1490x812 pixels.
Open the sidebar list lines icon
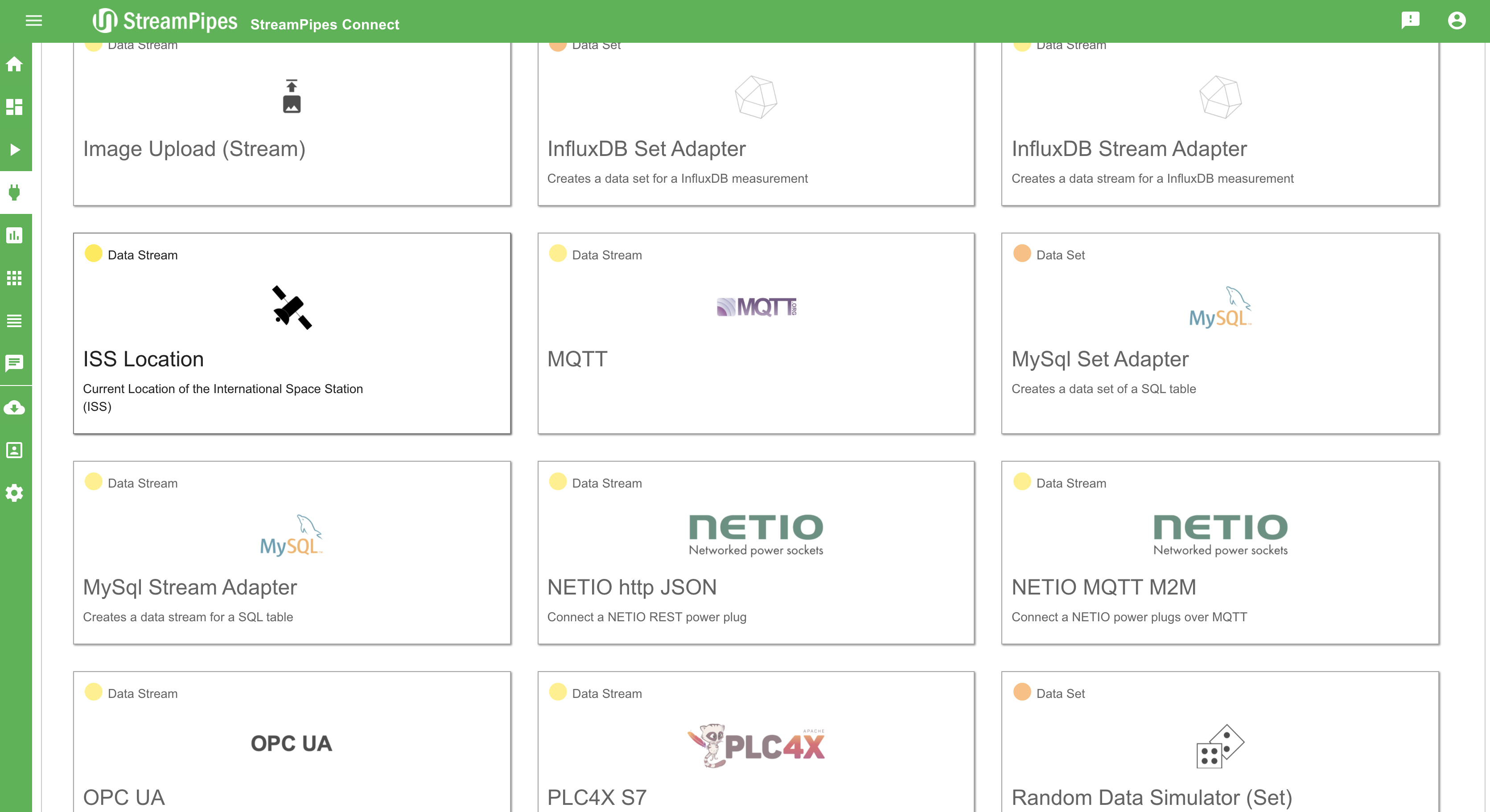coord(14,321)
